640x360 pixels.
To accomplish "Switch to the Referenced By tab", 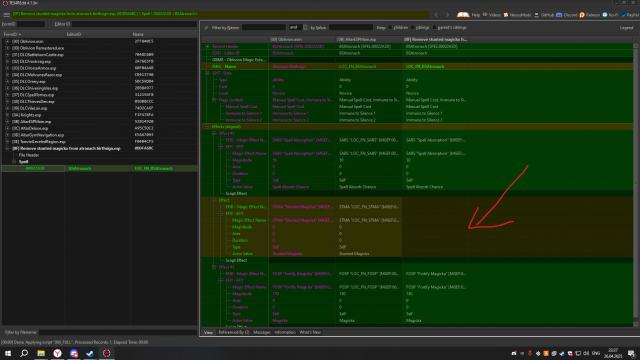I will point(233,332).
